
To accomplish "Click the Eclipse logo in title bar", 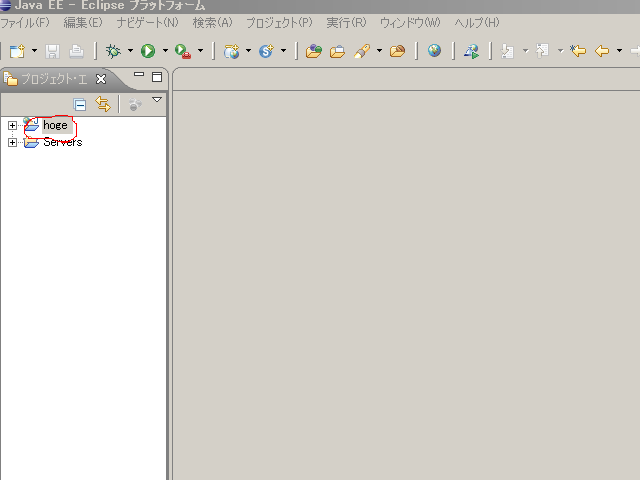I will pyautogui.click(x=6, y=5).
